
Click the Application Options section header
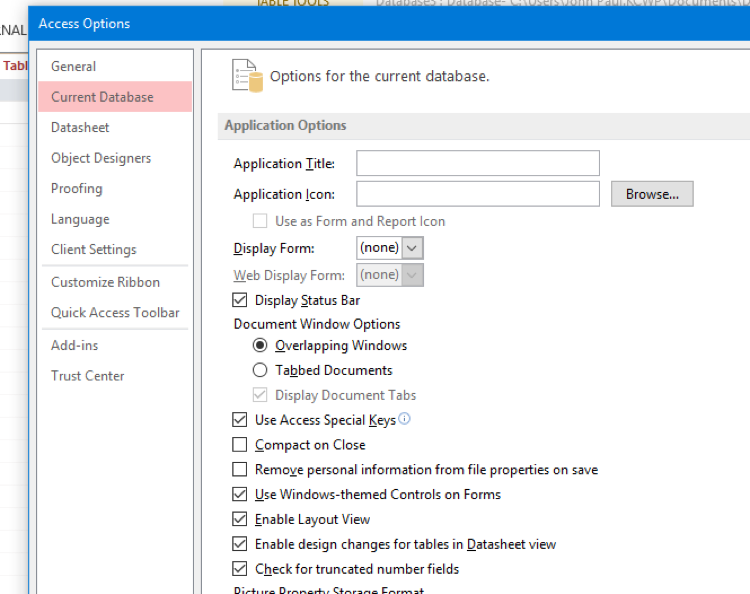point(484,126)
